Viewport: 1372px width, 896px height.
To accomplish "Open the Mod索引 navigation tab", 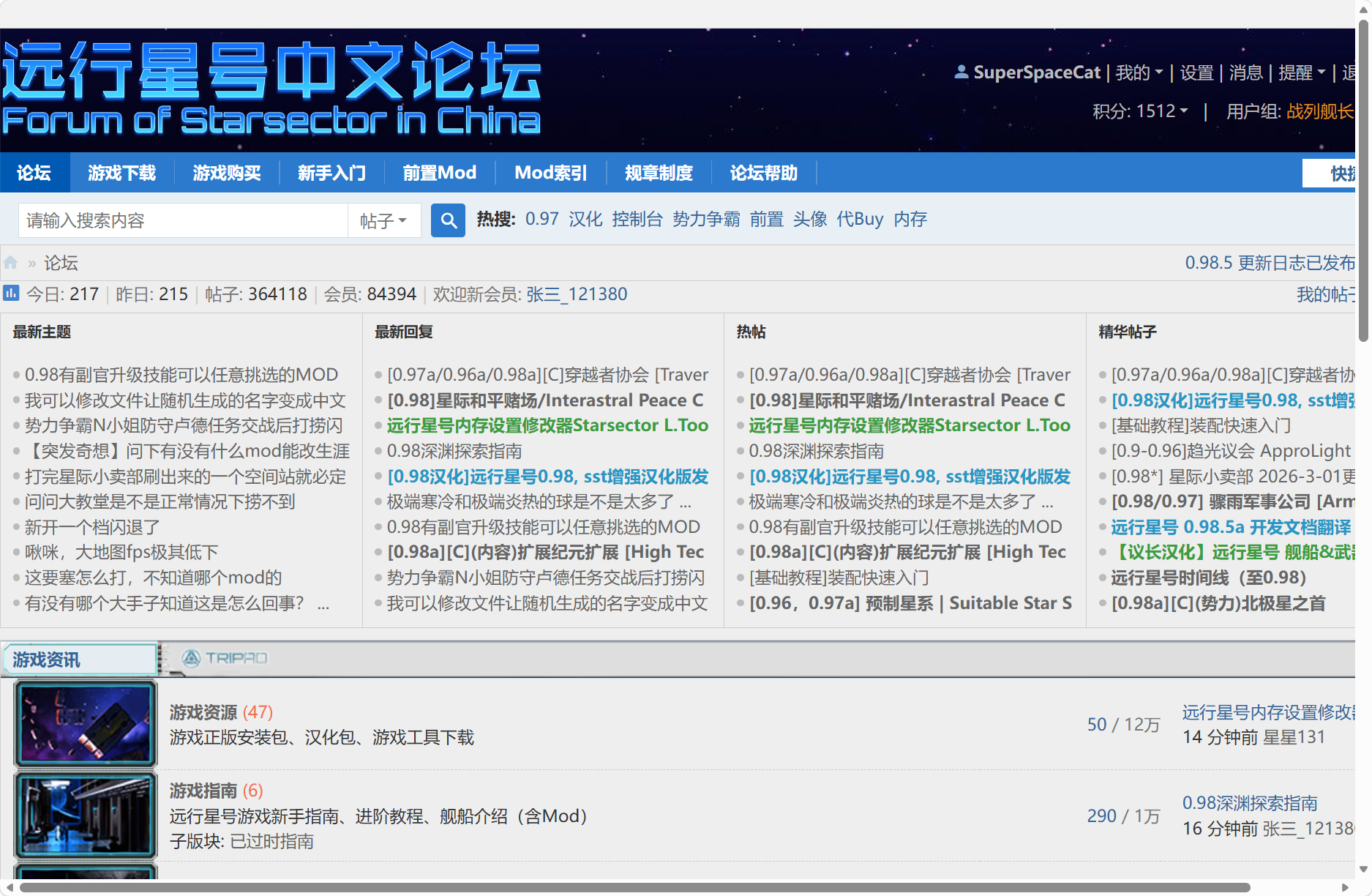I will pyautogui.click(x=550, y=173).
